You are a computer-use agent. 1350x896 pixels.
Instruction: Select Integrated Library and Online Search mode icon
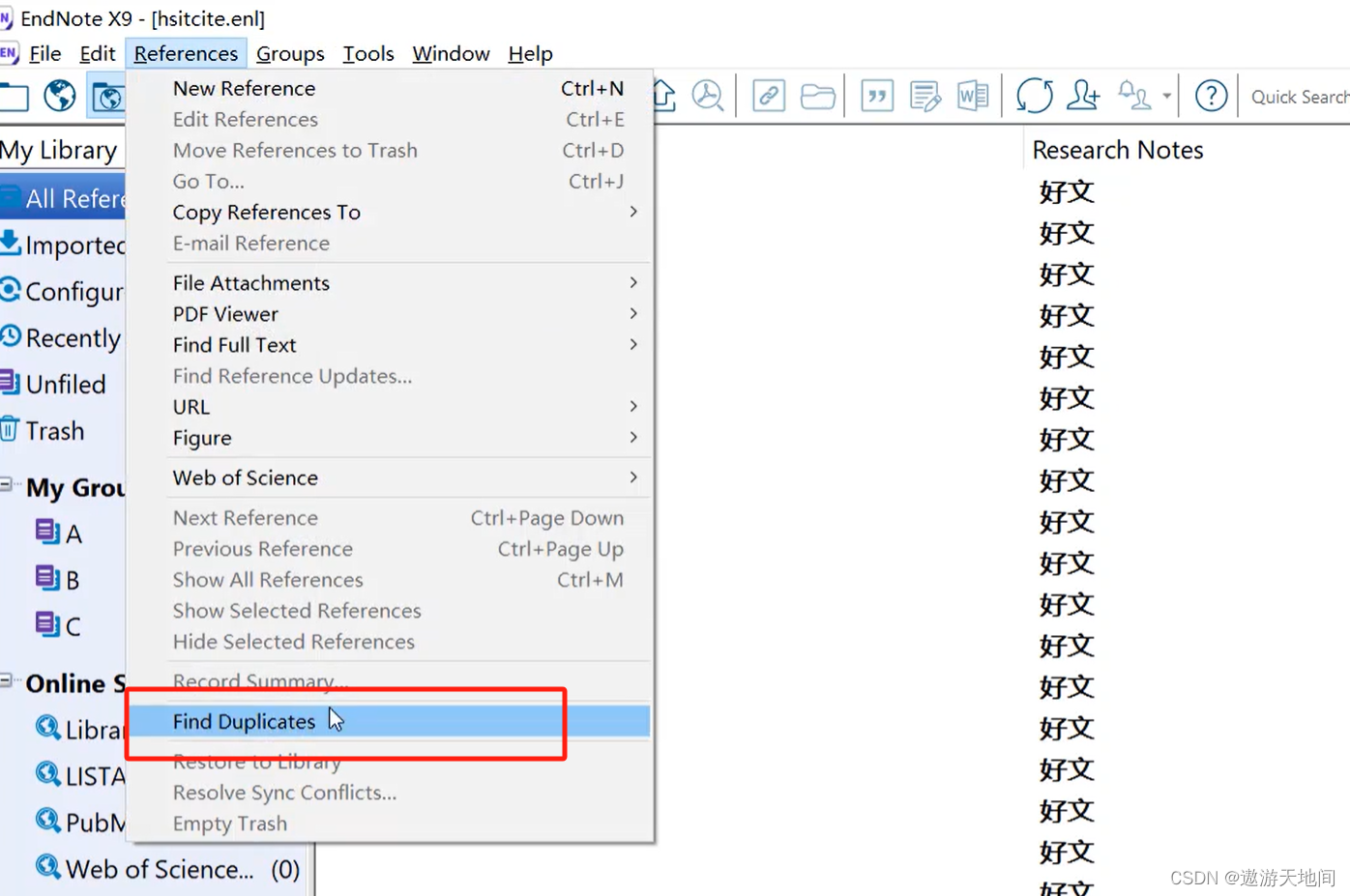point(106,97)
